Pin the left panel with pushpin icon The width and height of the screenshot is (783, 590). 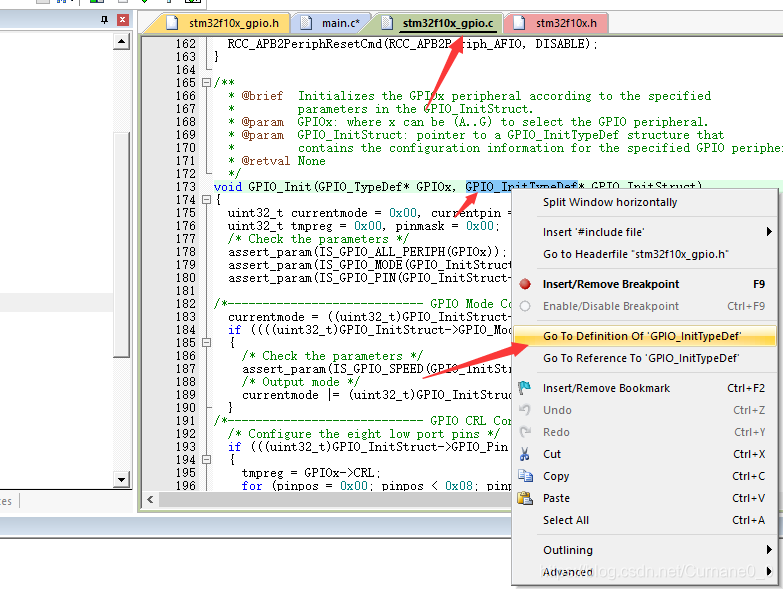click(104, 20)
